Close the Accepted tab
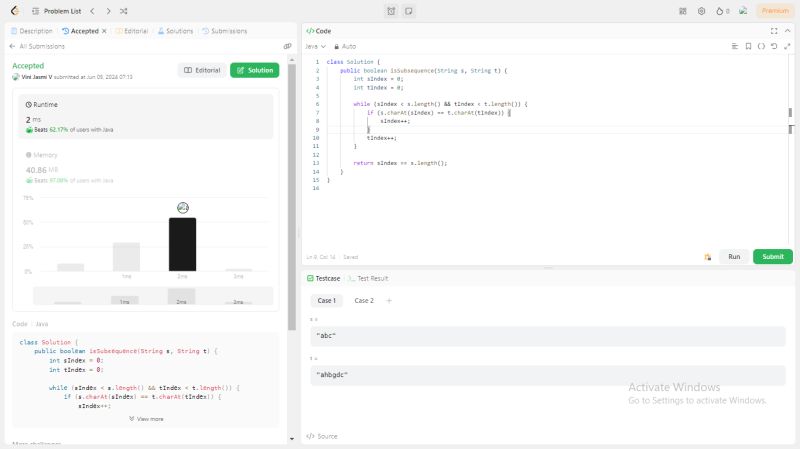The width and height of the screenshot is (800, 449). pos(104,31)
